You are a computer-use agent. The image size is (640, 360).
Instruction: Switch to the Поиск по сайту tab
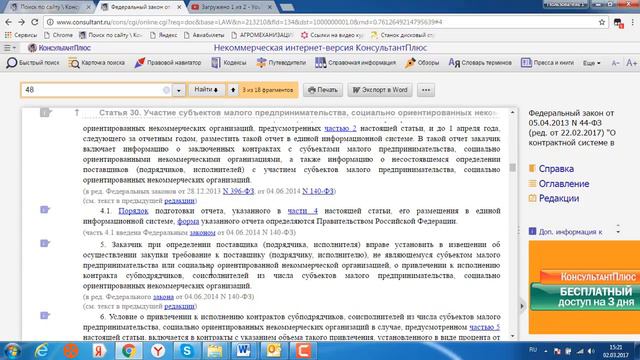click(x=49, y=7)
